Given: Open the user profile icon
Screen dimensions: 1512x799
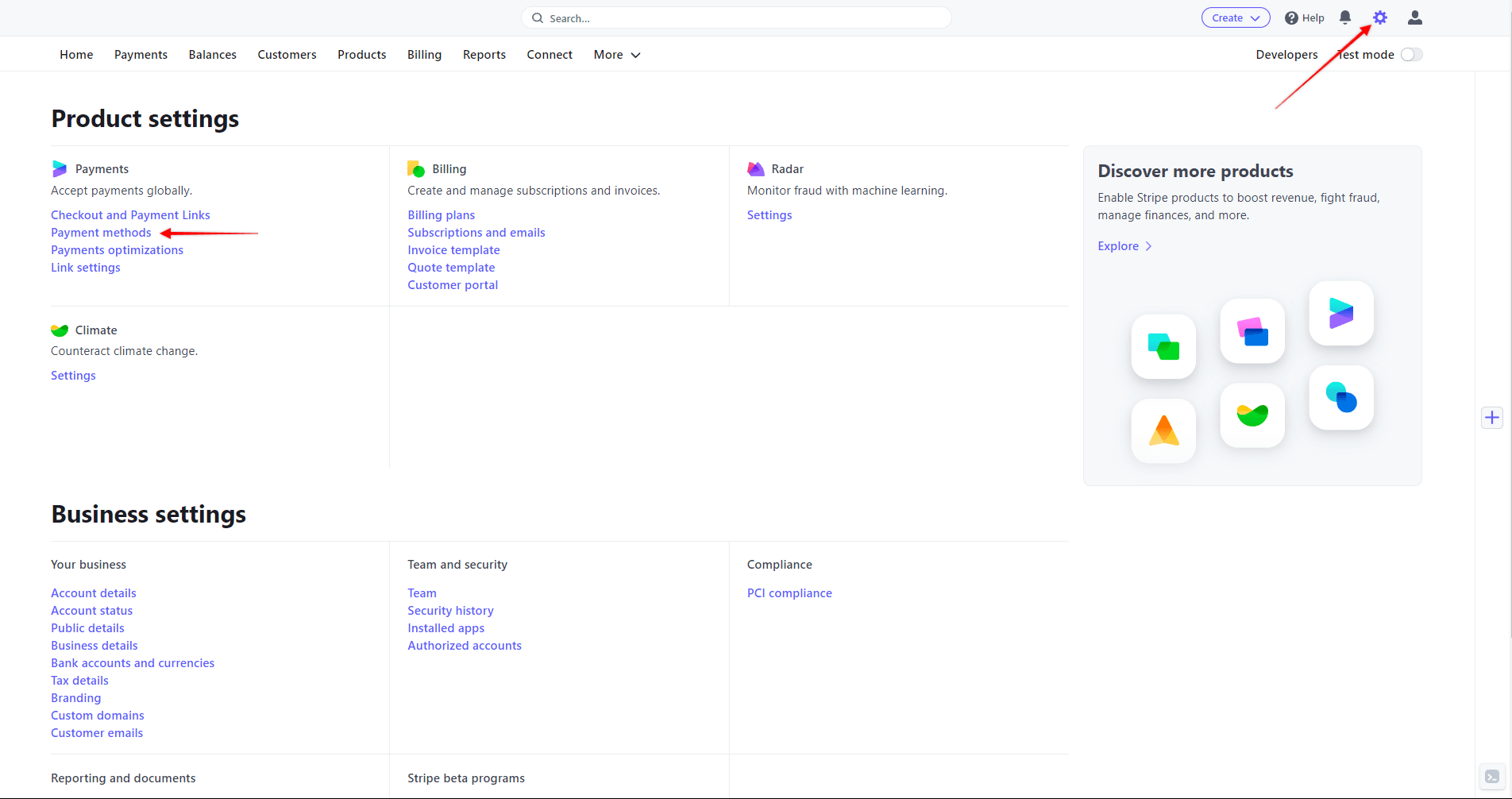Looking at the screenshot, I should 1414,17.
